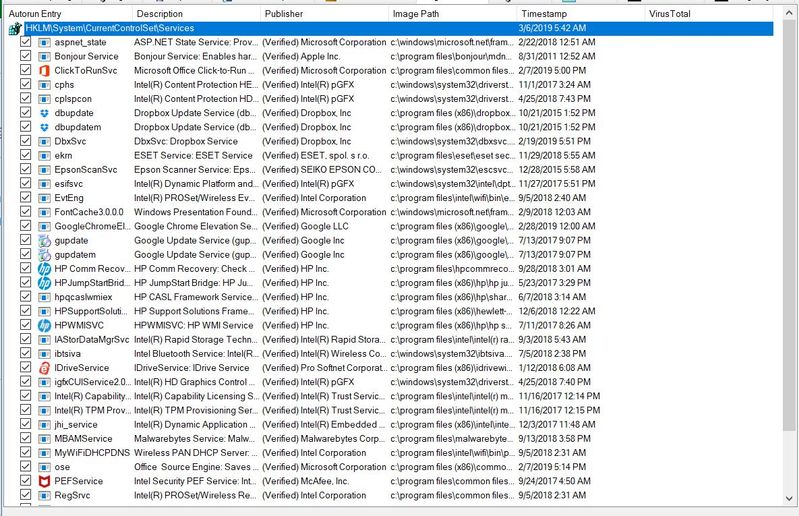
Task: Click the HP icon beside HPJumpStartBrid
Action: coord(44,283)
